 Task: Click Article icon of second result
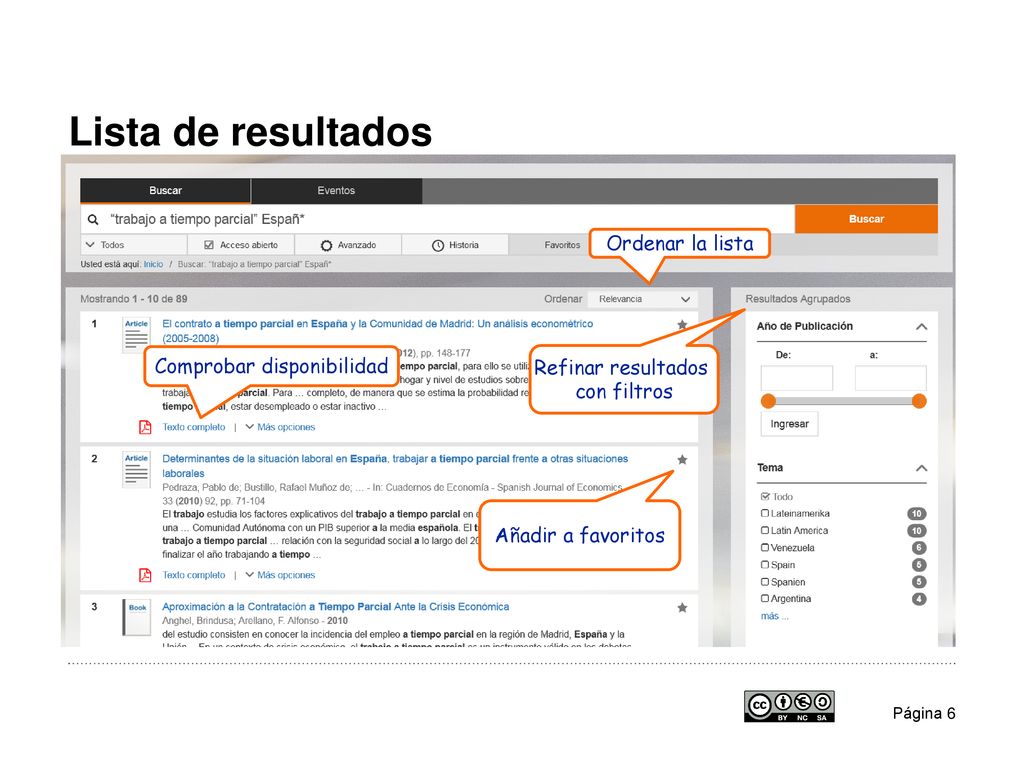[x=136, y=470]
